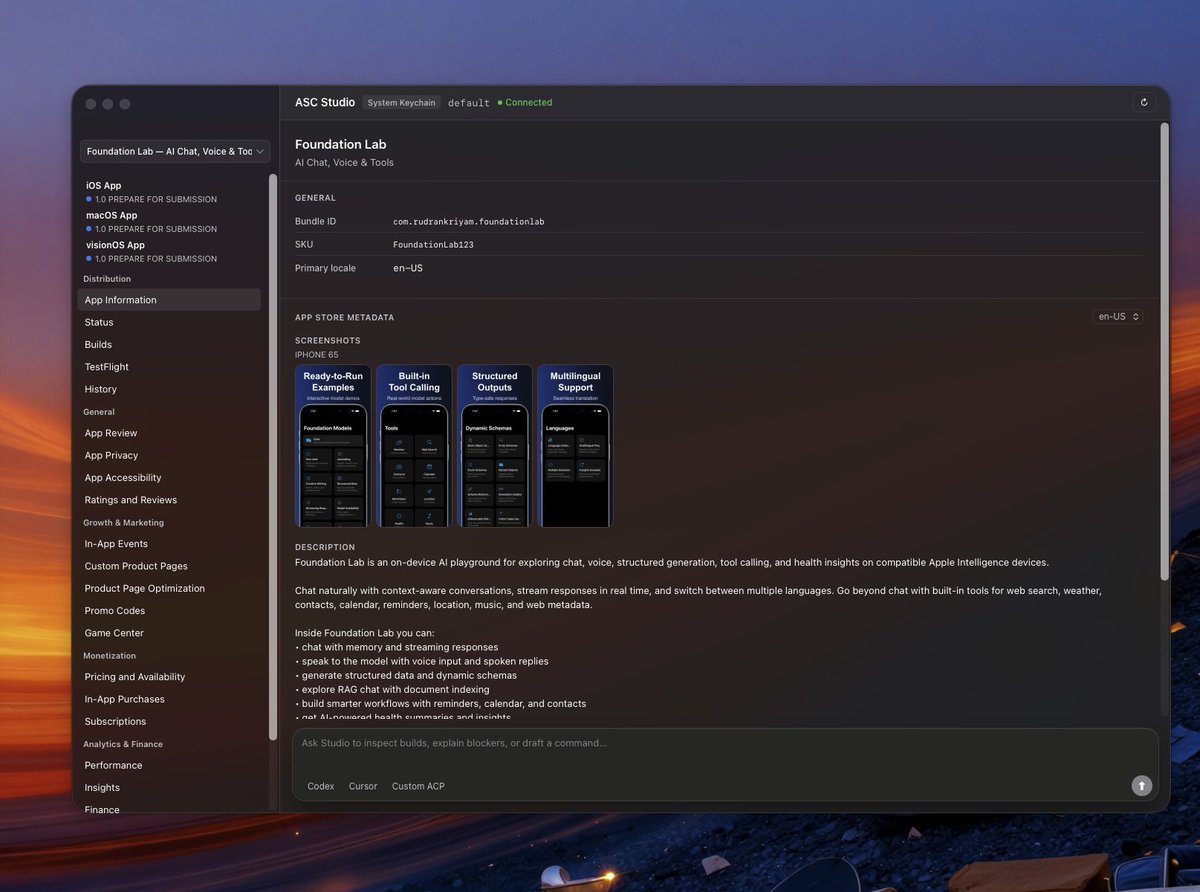The width and height of the screenshot is (1200, 892).
Task: Click the SKU value FoundationLab123
Action: tap(433, 244)
